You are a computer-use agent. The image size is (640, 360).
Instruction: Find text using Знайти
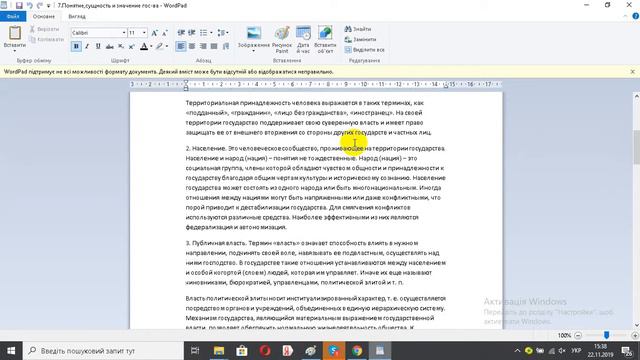point(358,29)
